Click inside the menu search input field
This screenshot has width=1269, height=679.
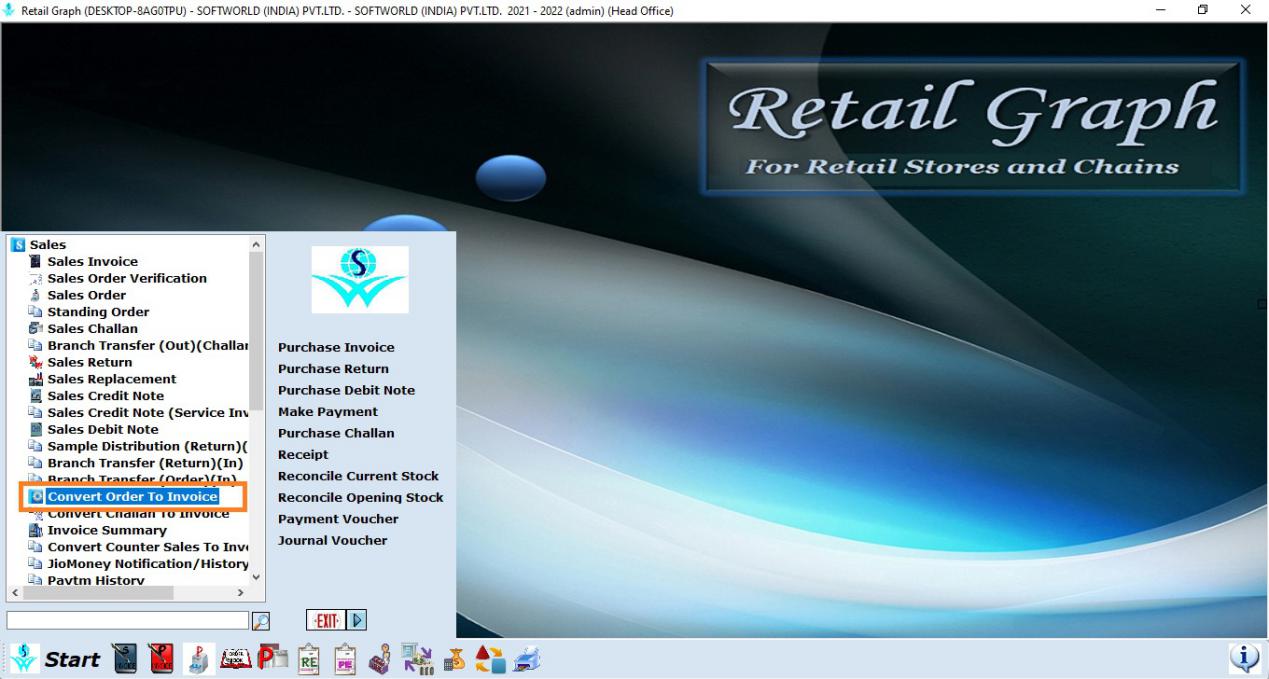pos(127,620)
